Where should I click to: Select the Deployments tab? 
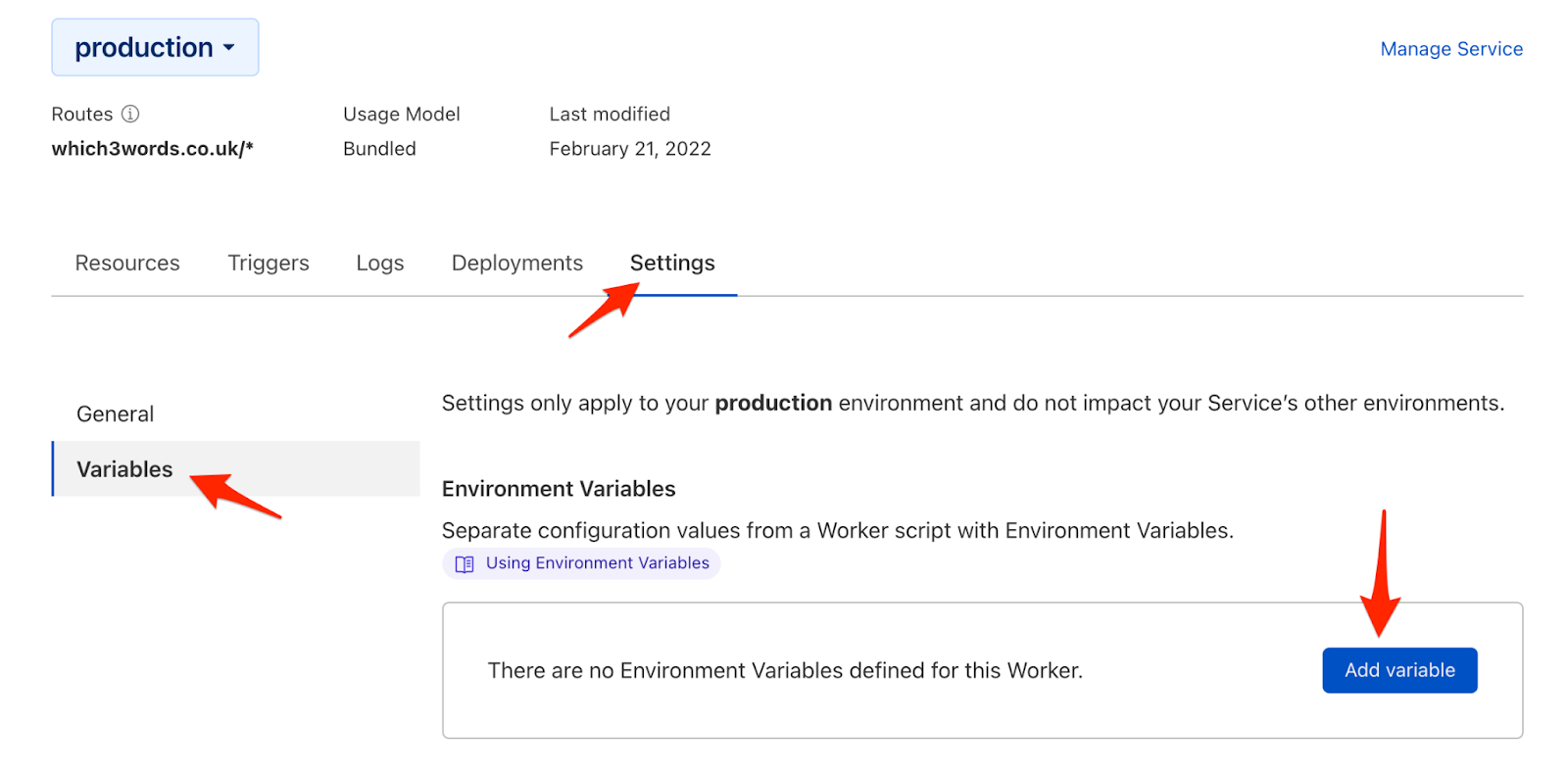pos(516,263)
